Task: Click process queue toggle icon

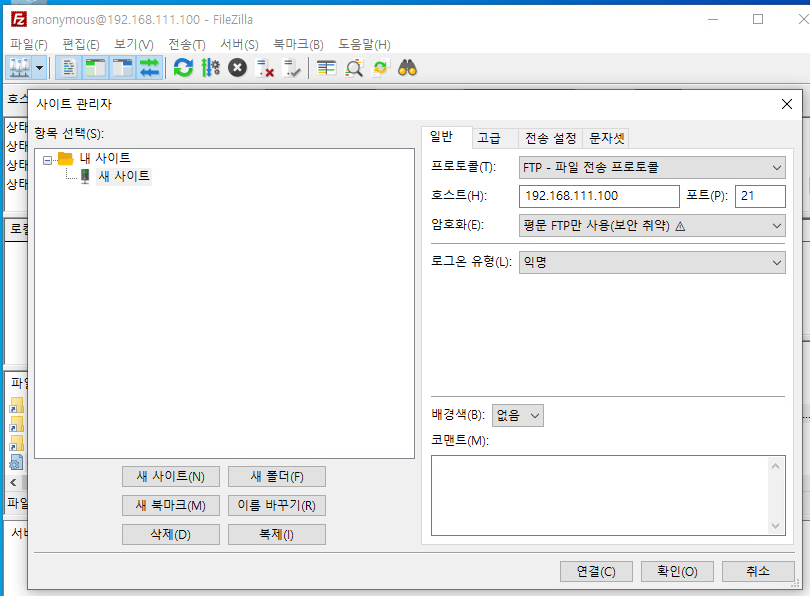Action: pyautogui.click(x=210, y=68)
